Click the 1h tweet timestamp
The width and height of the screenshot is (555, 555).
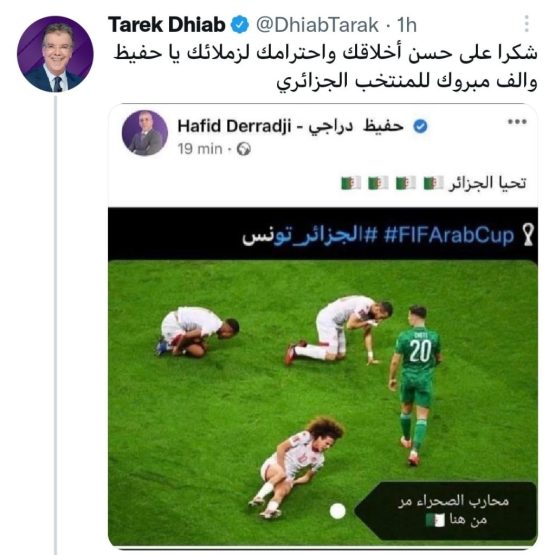coord(407,25)
